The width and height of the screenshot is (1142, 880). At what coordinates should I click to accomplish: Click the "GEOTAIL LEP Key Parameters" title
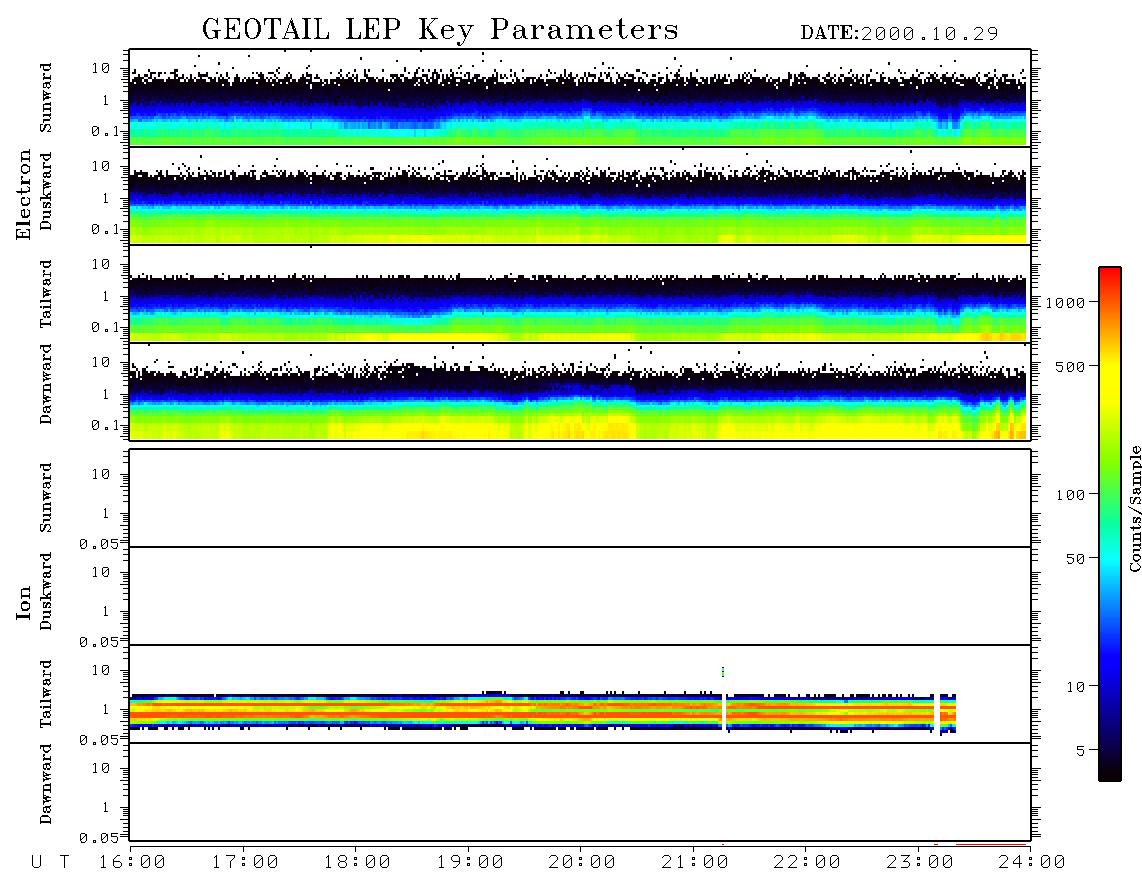pyautogui.click(x=440, y=30)
